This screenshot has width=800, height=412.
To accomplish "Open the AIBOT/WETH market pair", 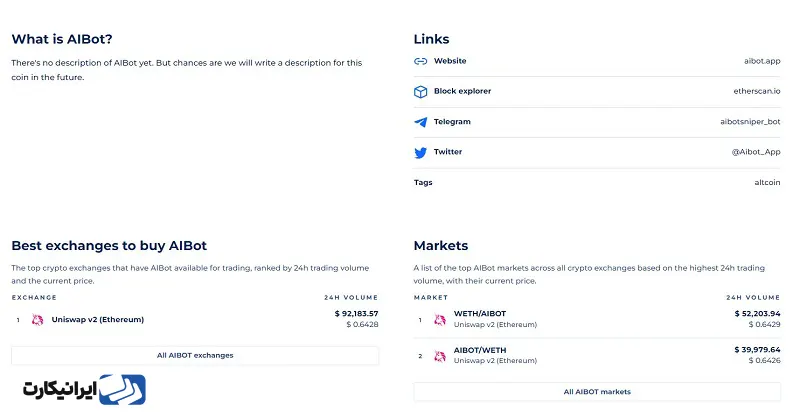I will click(480, 350).
